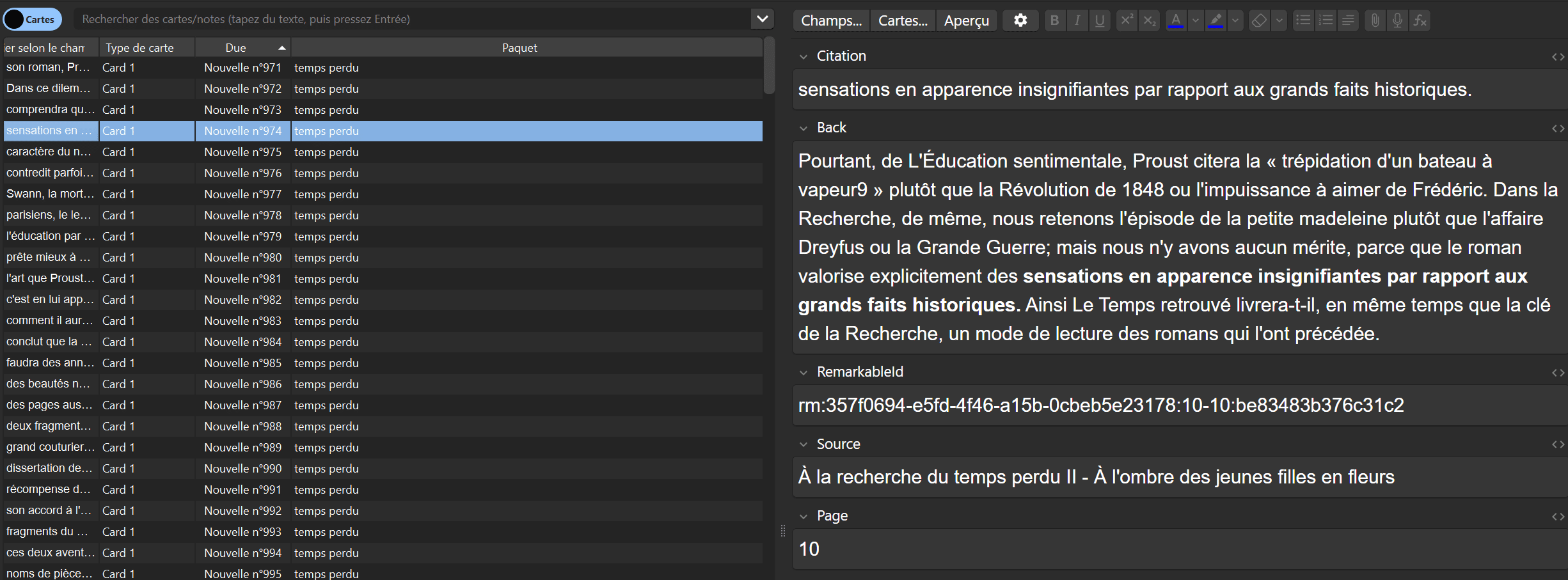
Task: Select the row Nouvelle n°978
Action: pos(383,216)
